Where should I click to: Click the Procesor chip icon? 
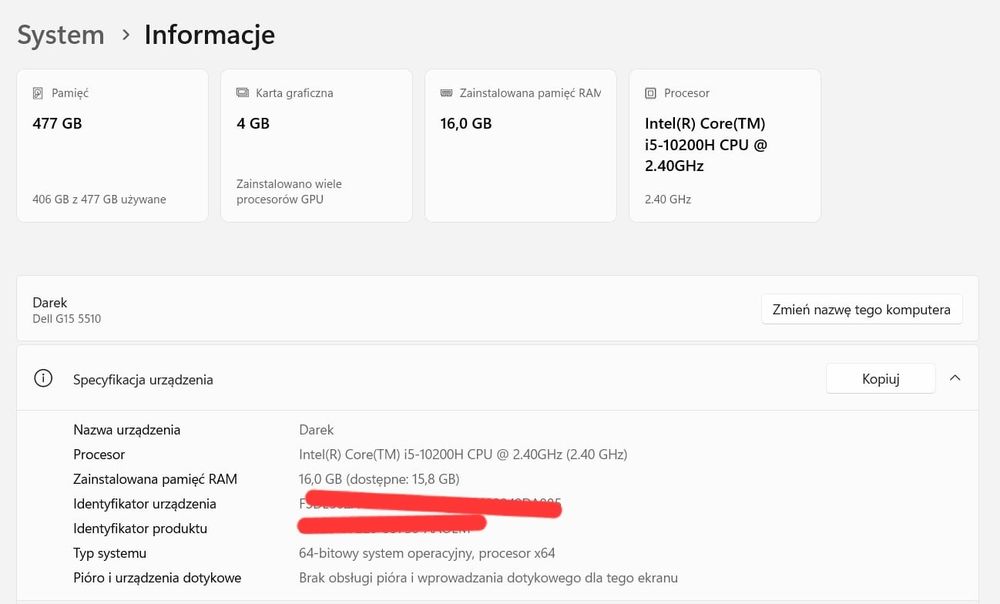pos(650,93)
